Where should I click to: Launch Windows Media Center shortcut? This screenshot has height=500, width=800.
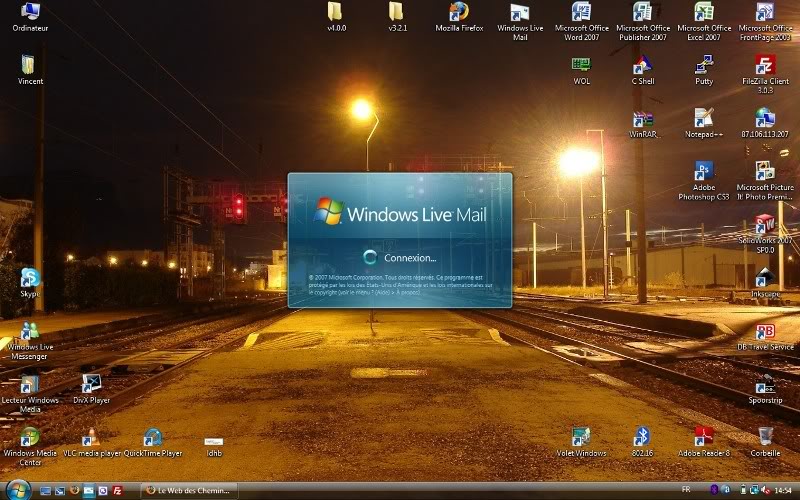(x=30, y=447)
